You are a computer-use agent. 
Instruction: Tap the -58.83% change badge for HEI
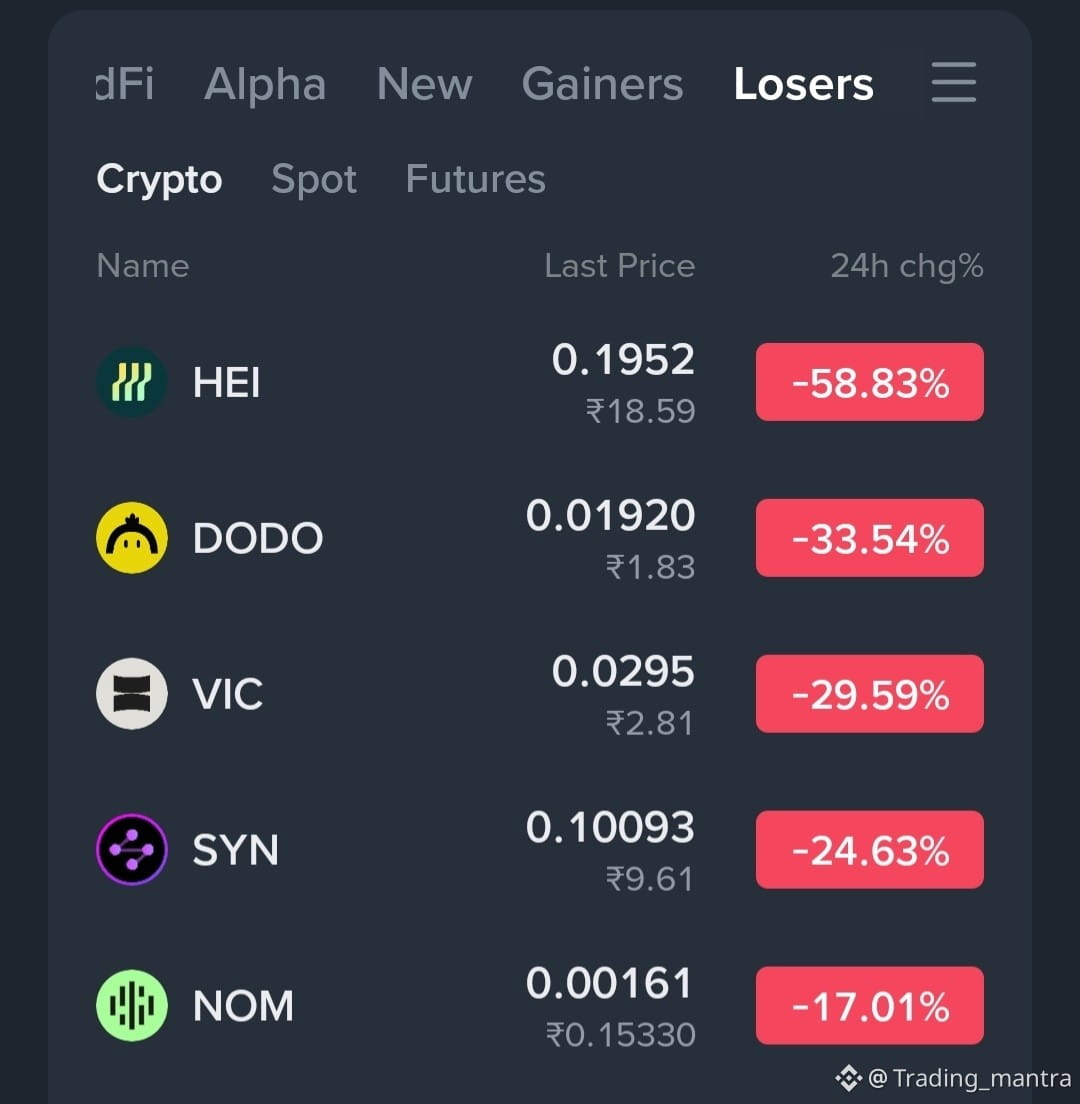point(869,382)
